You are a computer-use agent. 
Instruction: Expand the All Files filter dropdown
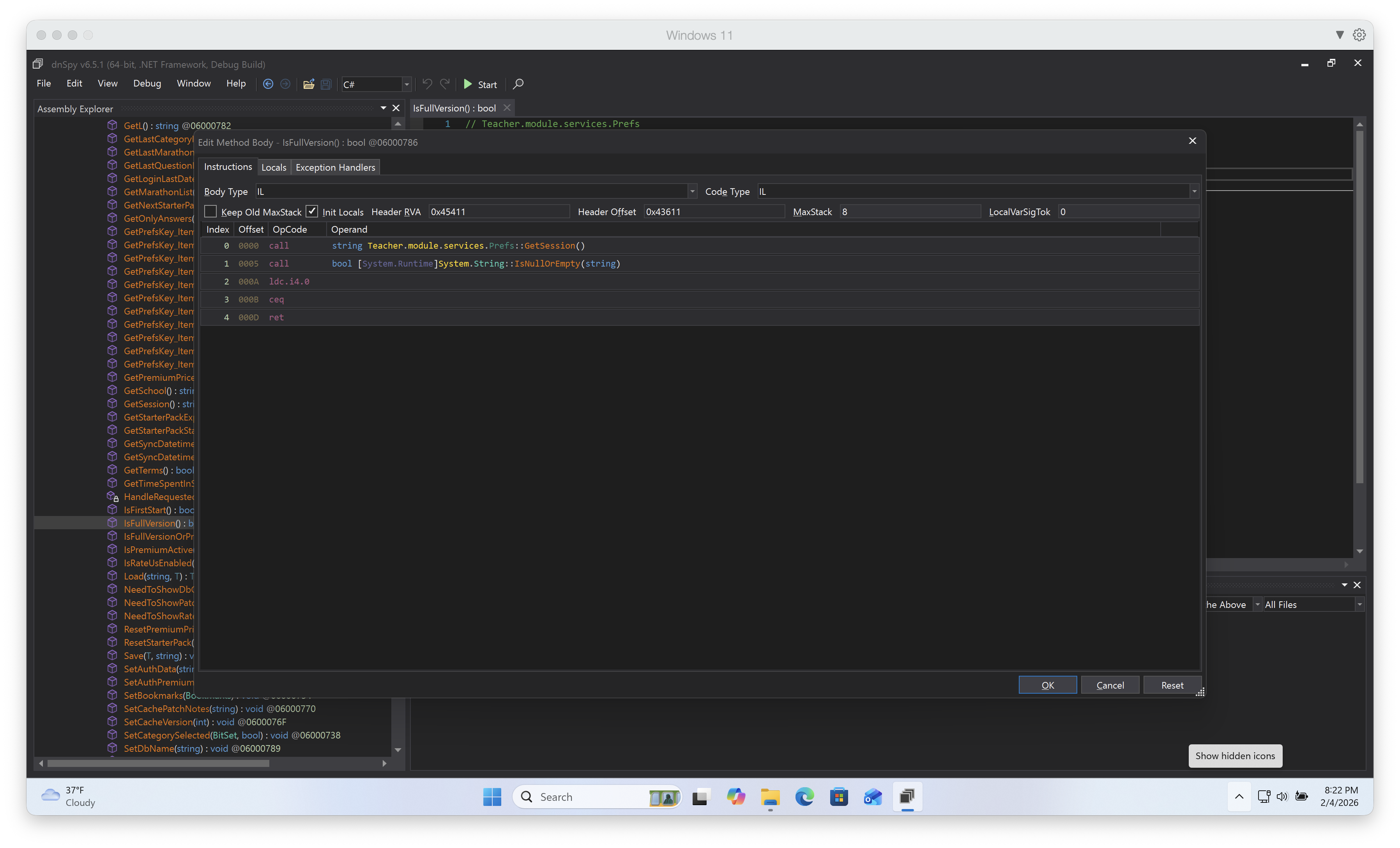[x=1359, y=605]
